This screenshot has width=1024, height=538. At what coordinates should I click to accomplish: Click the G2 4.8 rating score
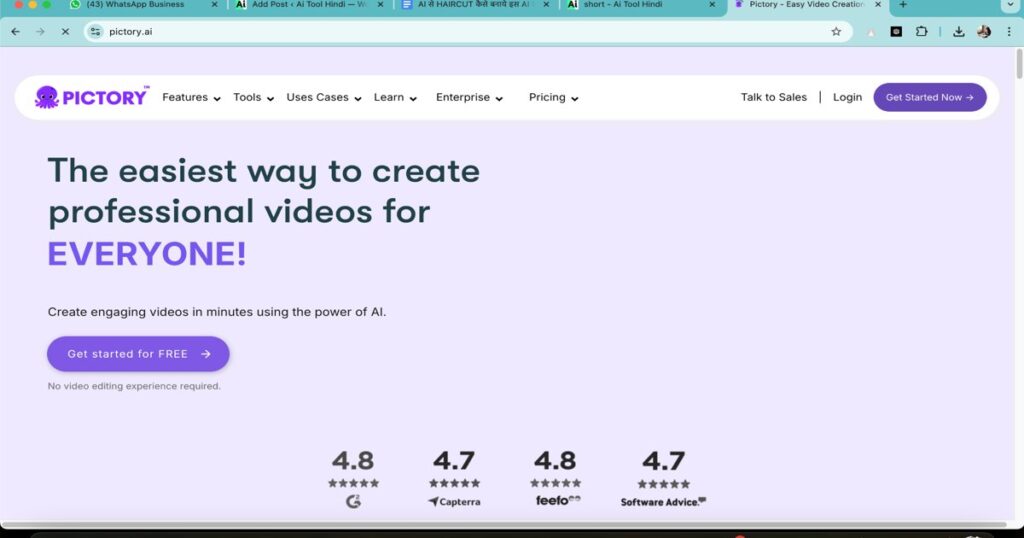point(353,460)
